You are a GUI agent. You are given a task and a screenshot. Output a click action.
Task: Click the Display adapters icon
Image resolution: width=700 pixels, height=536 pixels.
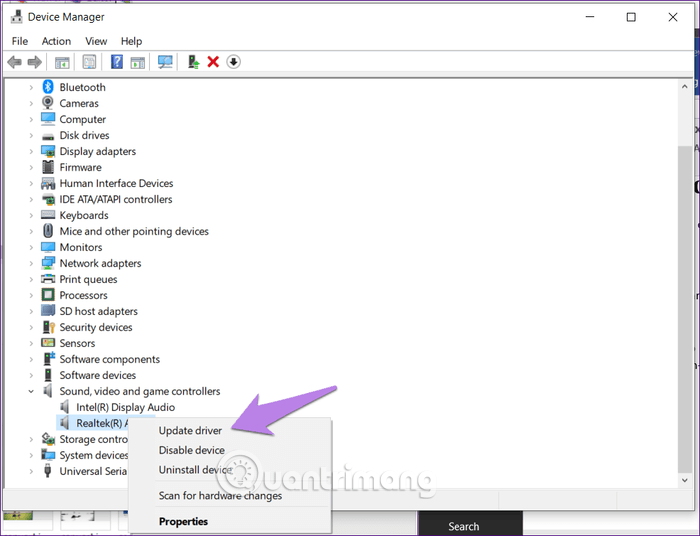coord(48,151)
